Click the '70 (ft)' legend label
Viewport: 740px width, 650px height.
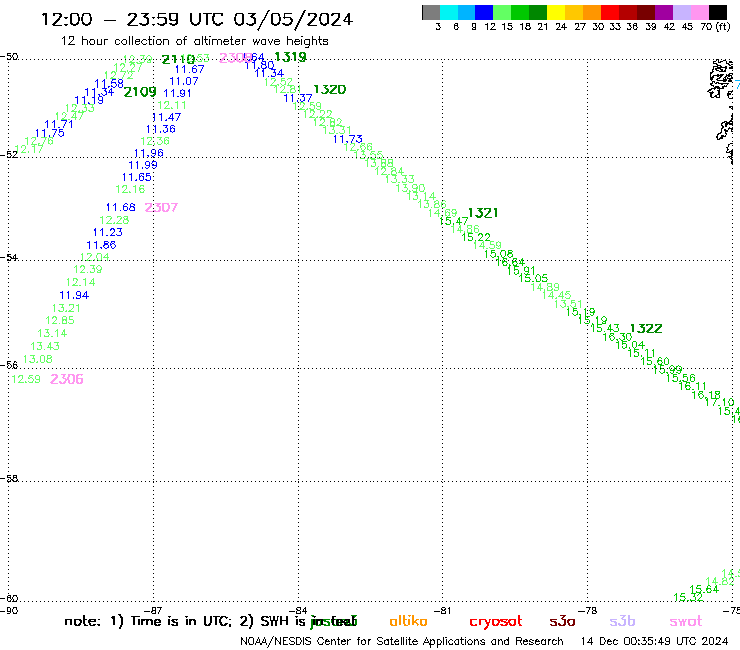715,26
